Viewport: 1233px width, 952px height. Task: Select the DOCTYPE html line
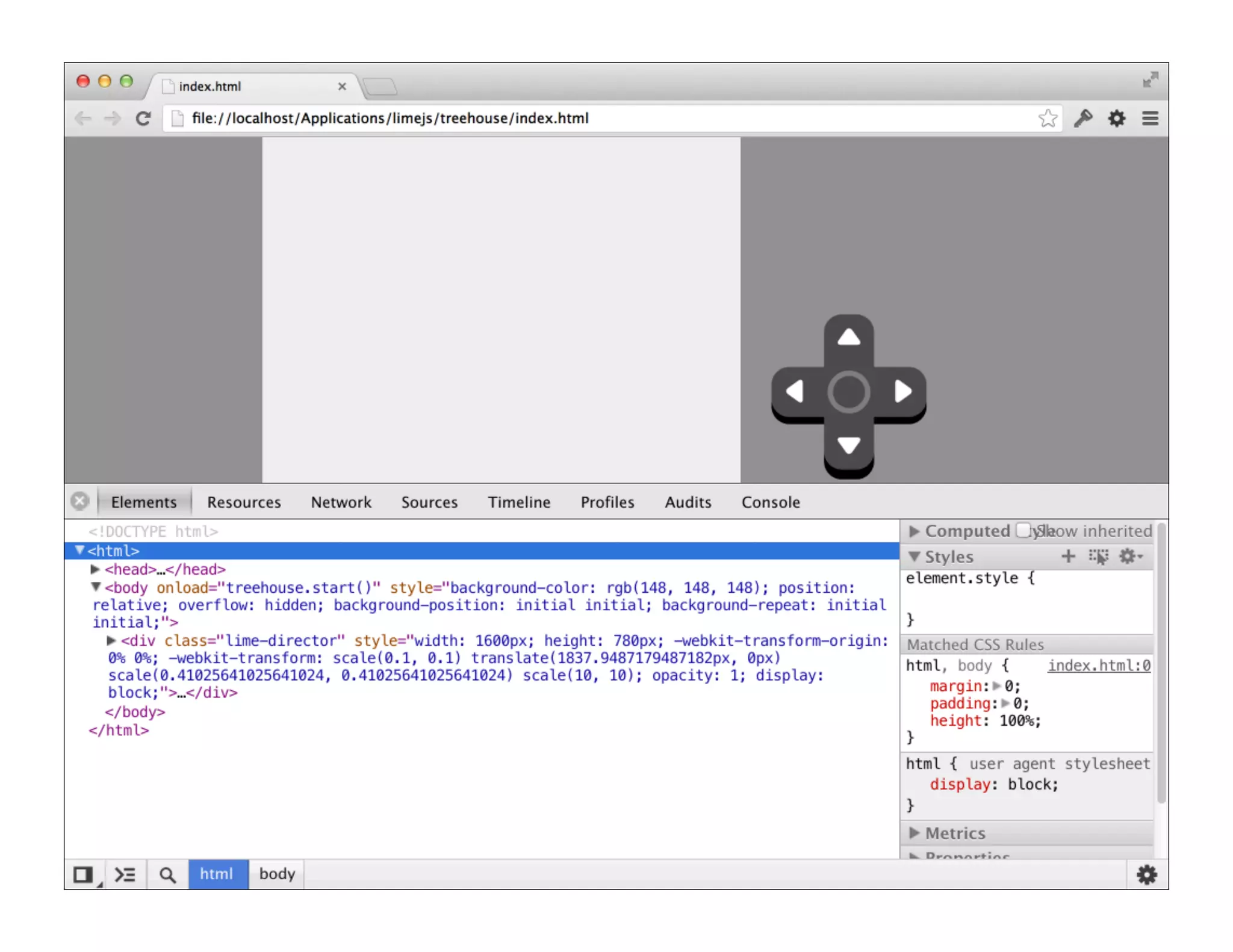[154, 531]
